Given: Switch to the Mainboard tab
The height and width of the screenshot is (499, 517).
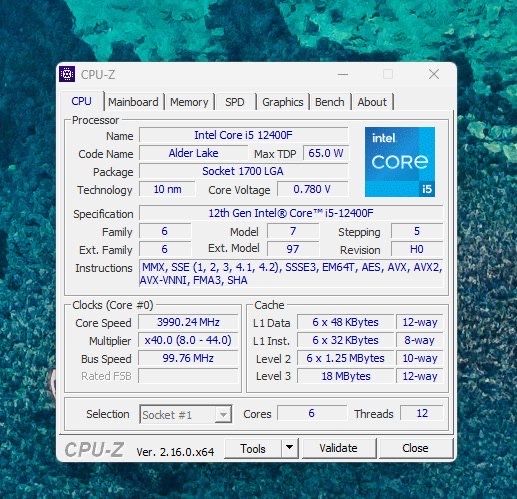Looking at the screenshot, I should (133, 102).
